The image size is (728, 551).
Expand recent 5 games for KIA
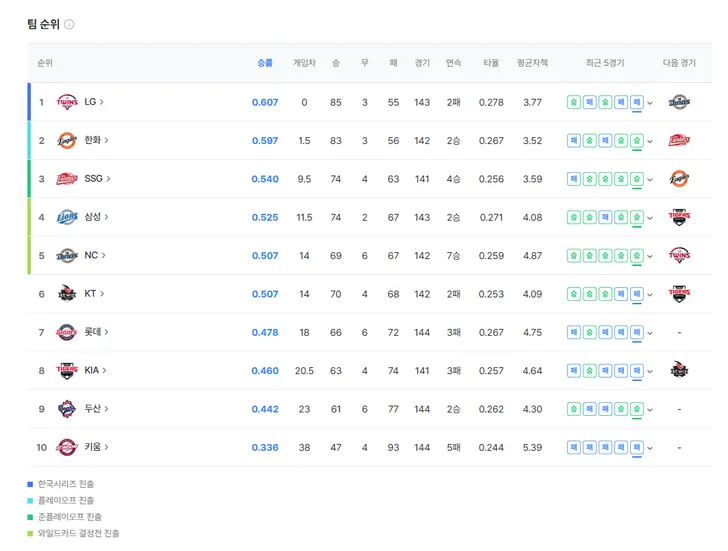[x=650, y=371]
